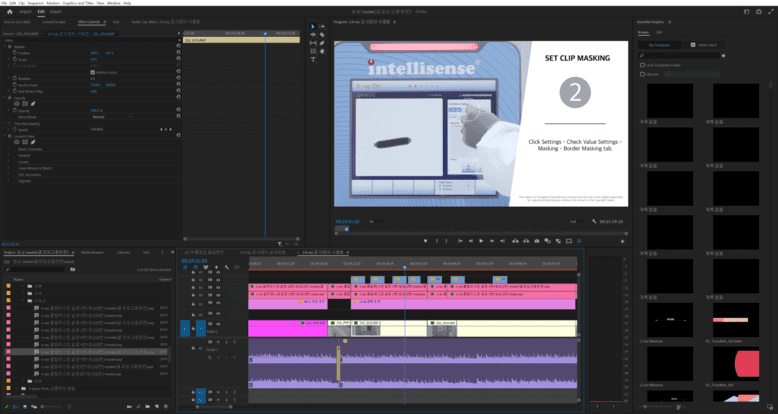Toggle the Local Templates Folder checkbox
The image size is (778, 414).
tap(643, 65)
